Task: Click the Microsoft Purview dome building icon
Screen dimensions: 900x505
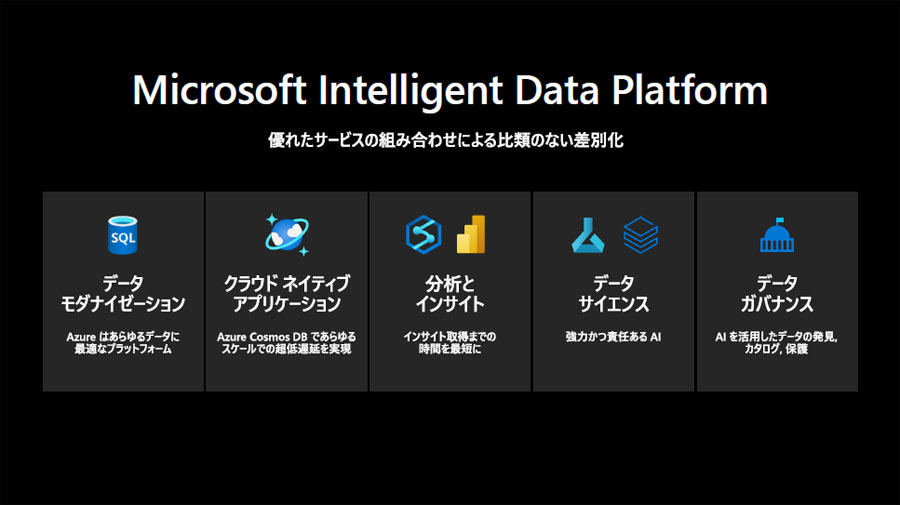Action: point(777,235)
